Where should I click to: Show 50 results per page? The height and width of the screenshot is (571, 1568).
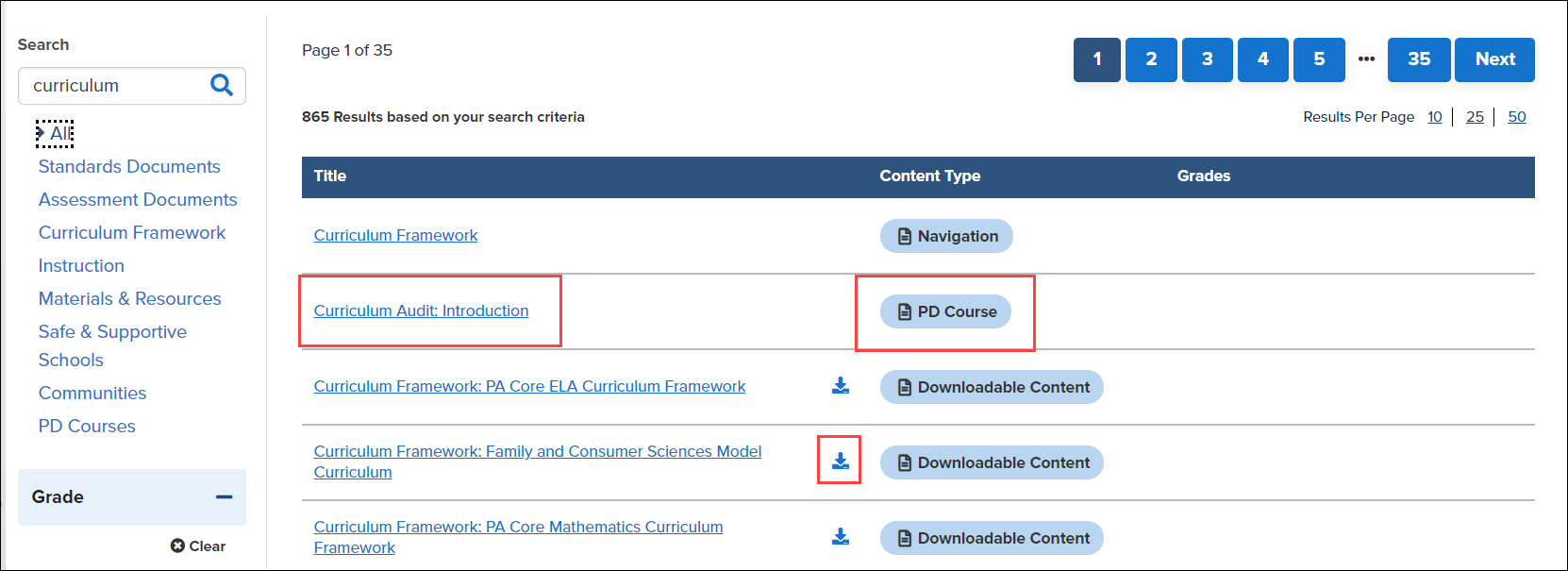1516,117
